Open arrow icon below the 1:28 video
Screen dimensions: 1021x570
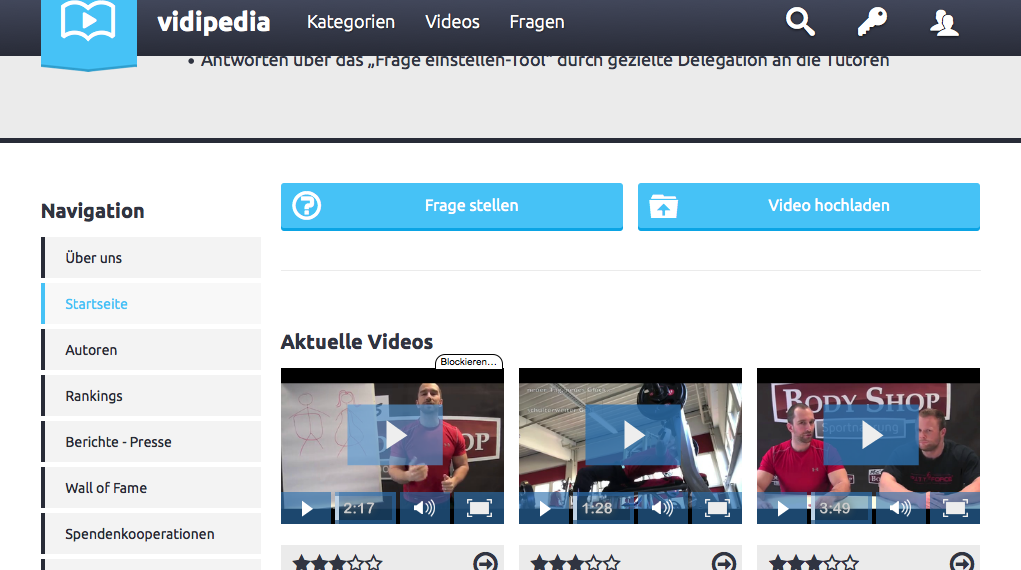[723, 562]
